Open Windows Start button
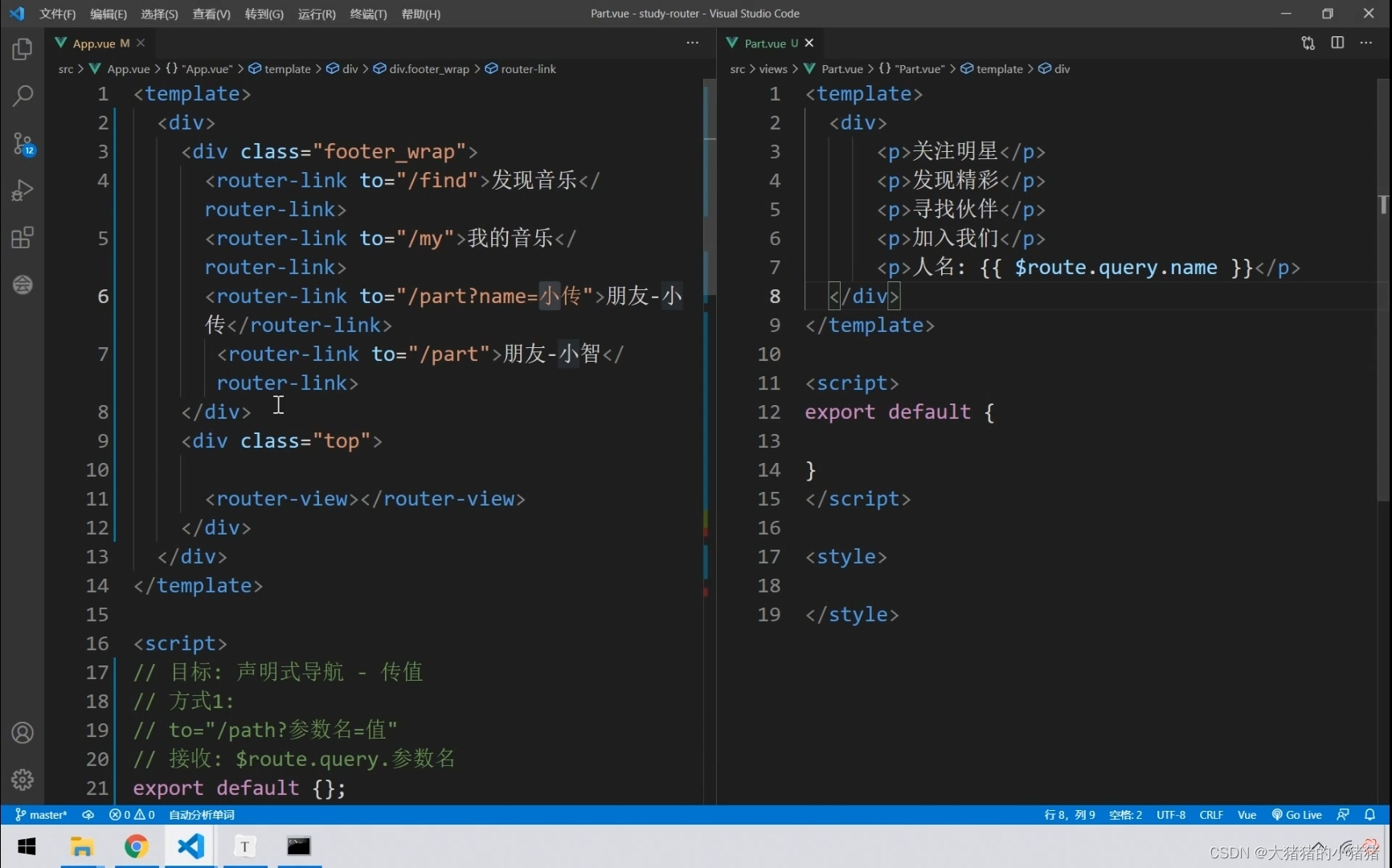1392x868 pixels. coord(27,846)
